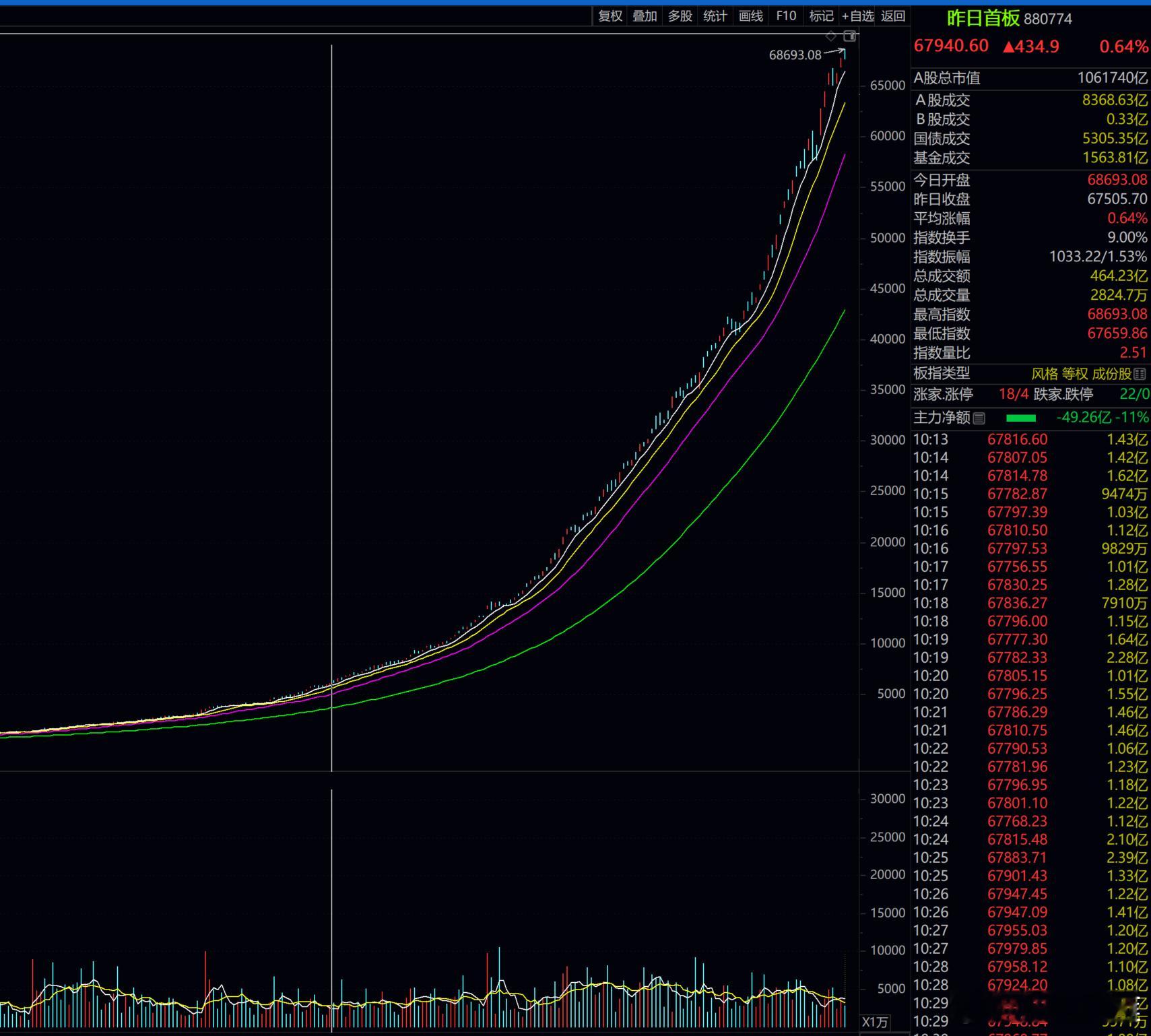
Task: Select the tick row priced 67836.27
Action: tap(1030, 604)
